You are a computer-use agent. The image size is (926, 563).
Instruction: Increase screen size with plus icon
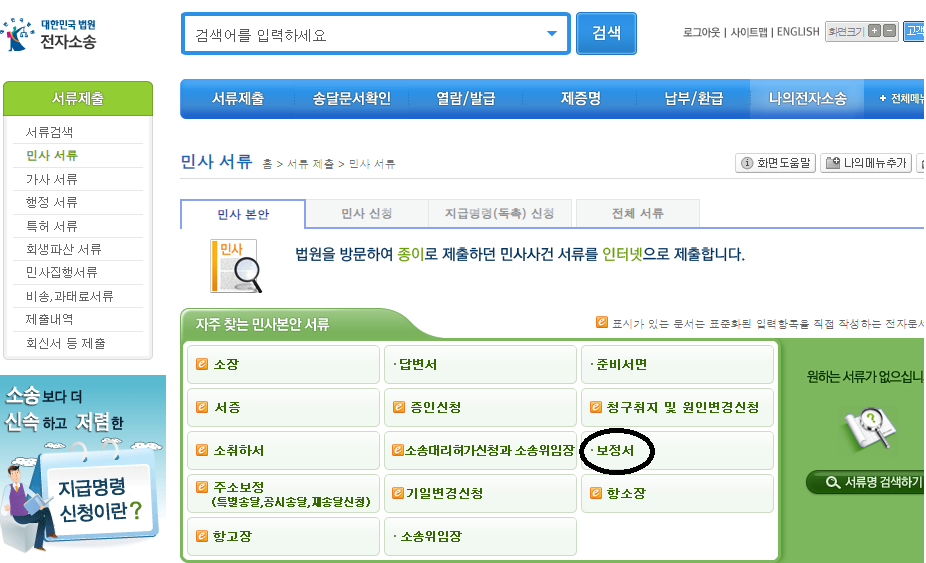(875, 31)
